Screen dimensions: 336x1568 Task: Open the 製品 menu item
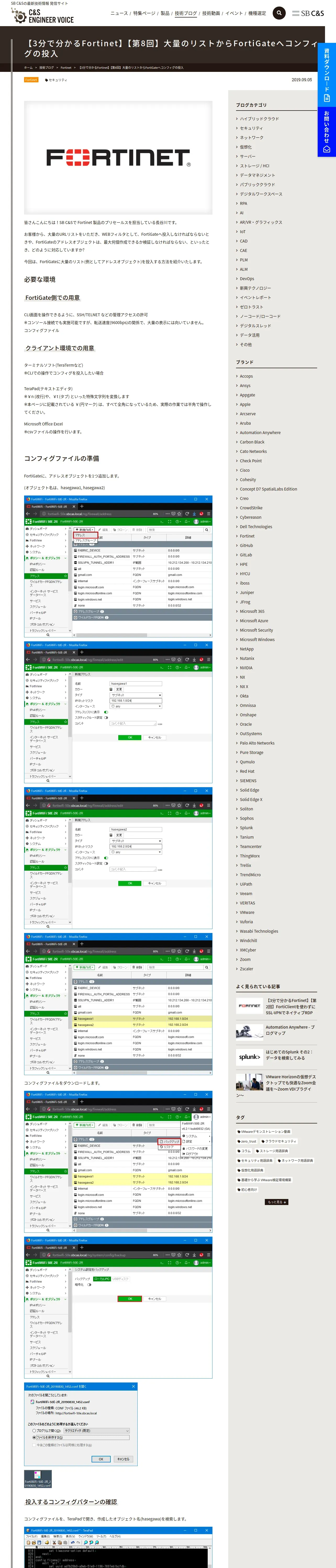(165, 13)
